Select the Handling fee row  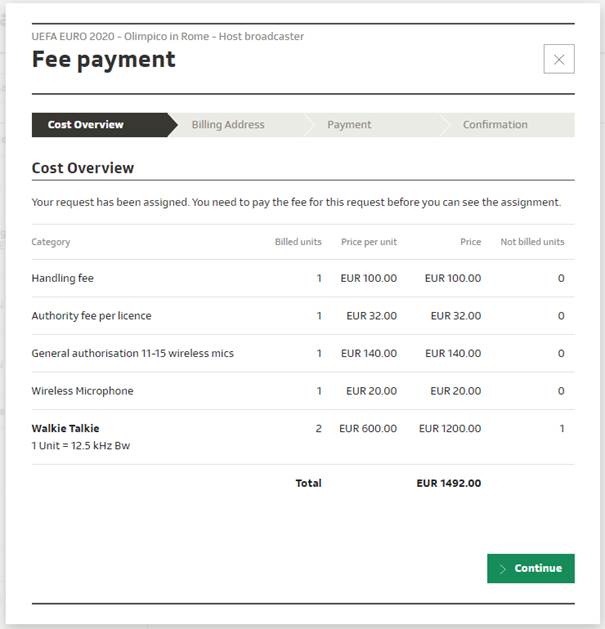[63, 278]
